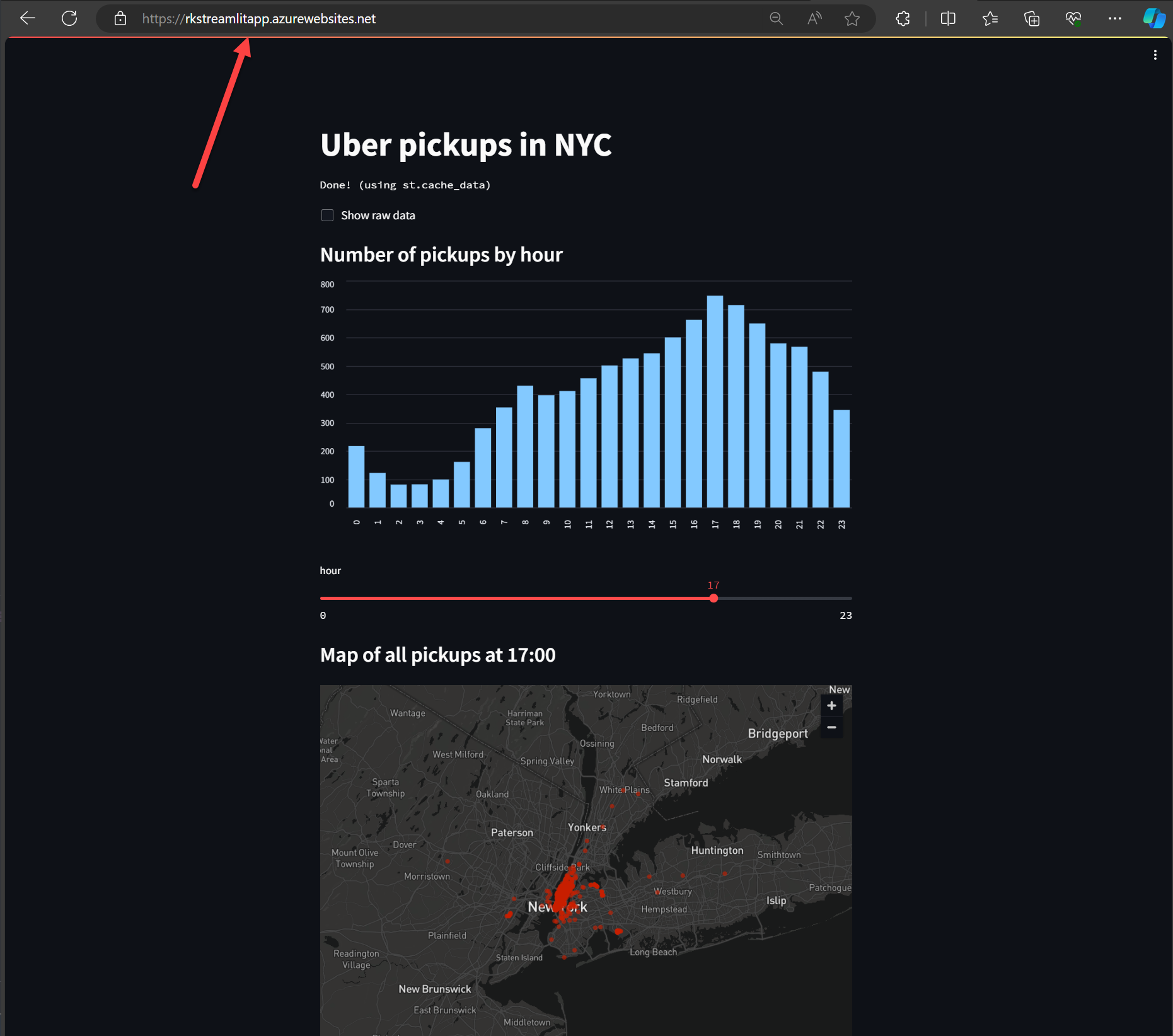Enable the Show raw data checkbox
This screenshot has width=1173, height=1036.
pyautogui.click(x=327, y=216)
